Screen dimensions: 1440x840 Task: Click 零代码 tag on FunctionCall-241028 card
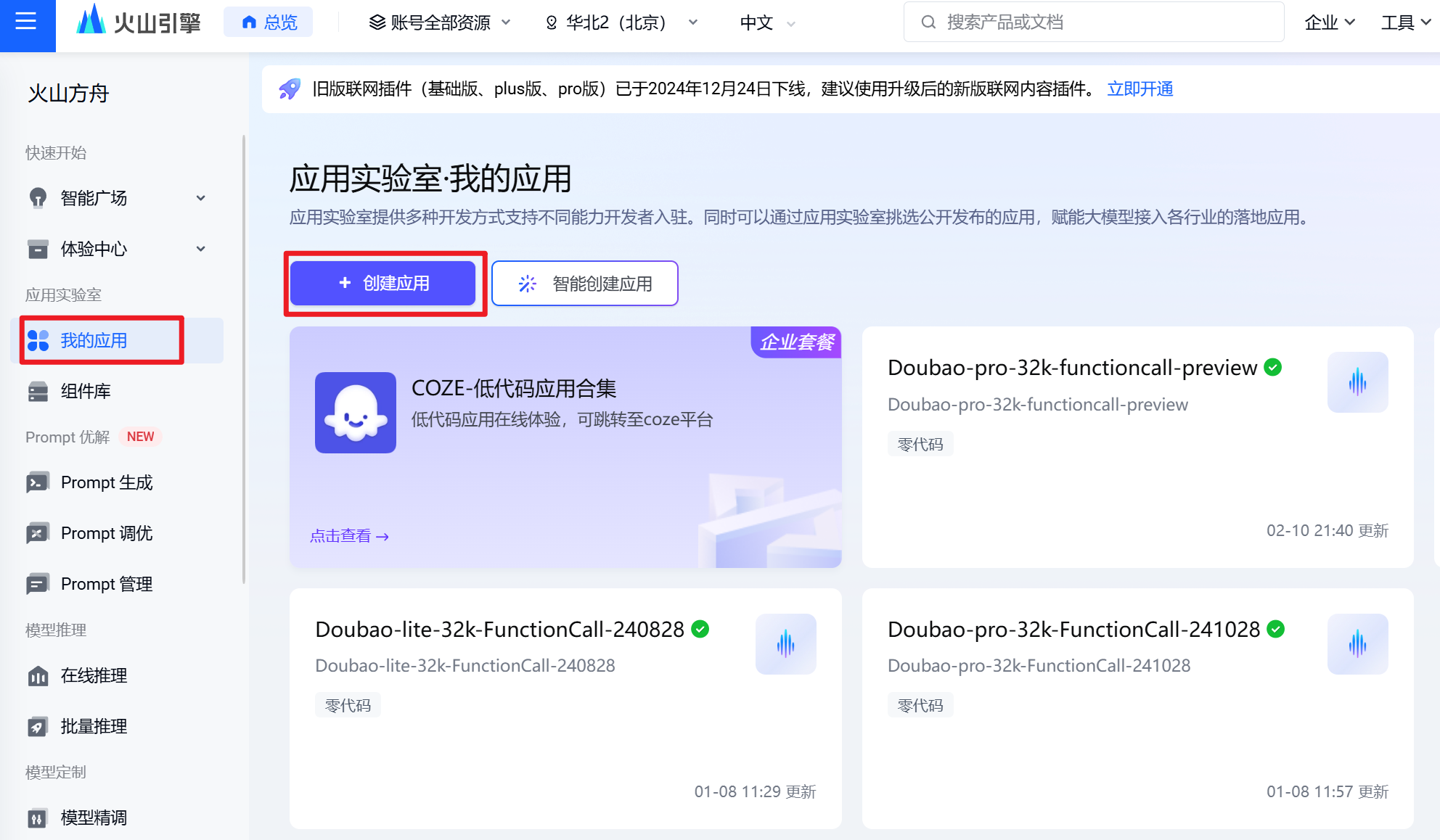pyautogui.click(x=920, y=705)
